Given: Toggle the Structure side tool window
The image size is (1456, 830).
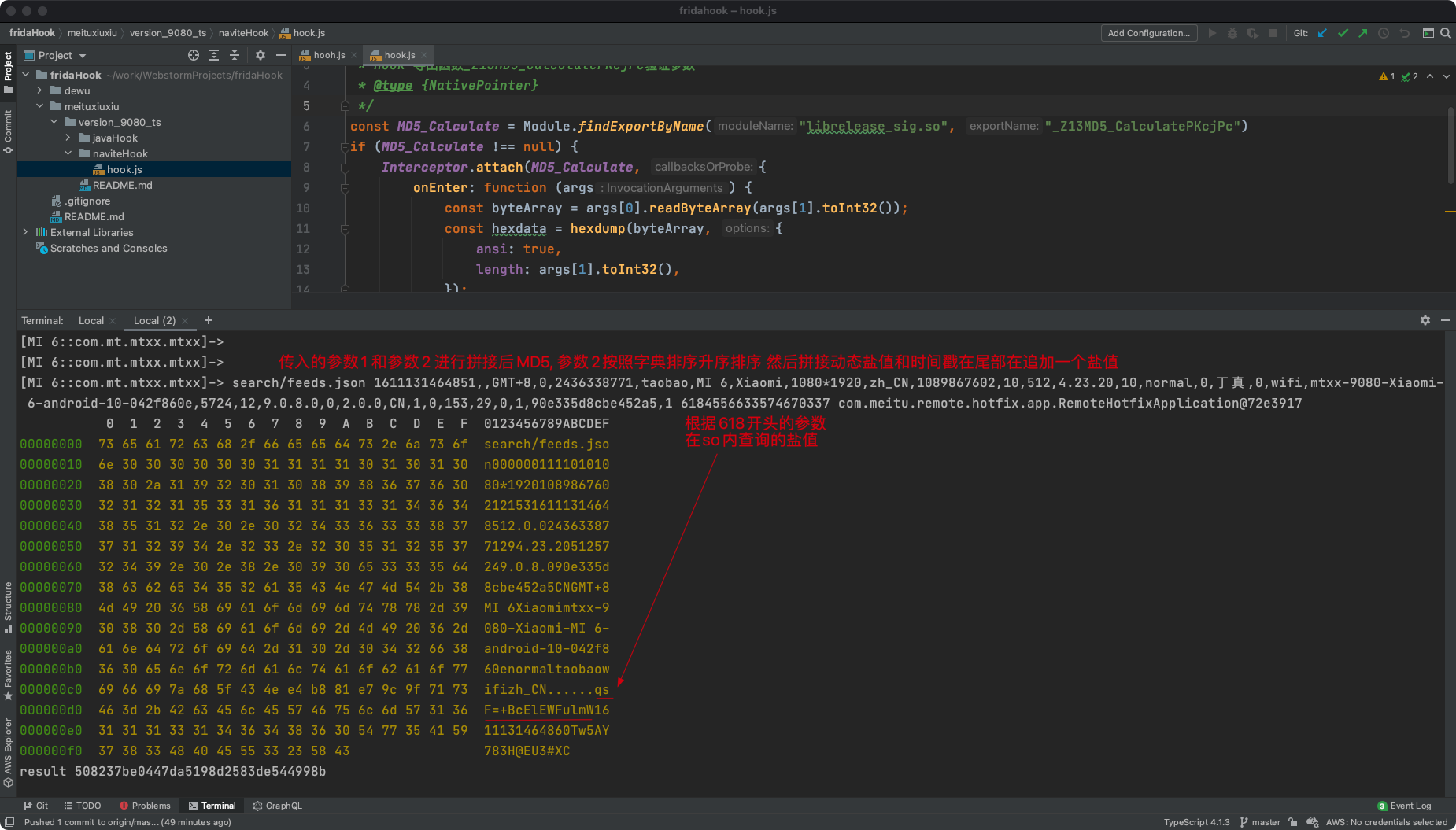Looking at the screenshot, I should pyautogui.click(x=8, y=607).
